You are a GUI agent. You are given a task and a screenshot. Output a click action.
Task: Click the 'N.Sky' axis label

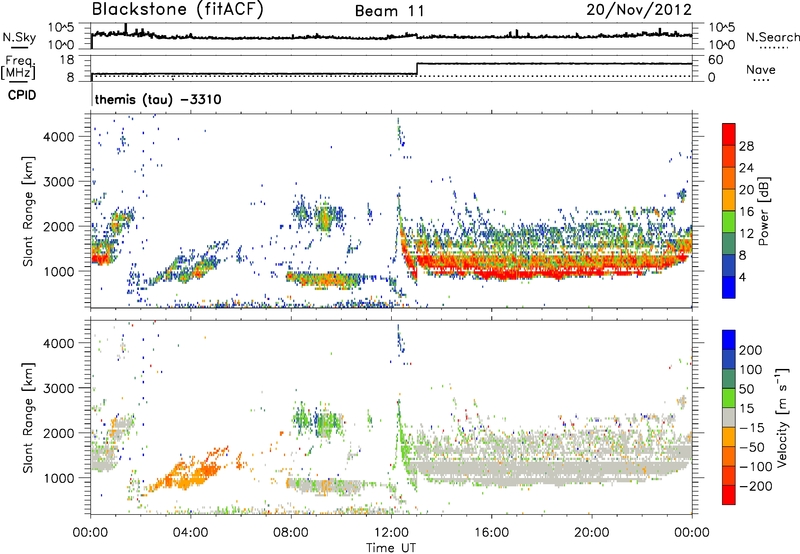[19, 37]
